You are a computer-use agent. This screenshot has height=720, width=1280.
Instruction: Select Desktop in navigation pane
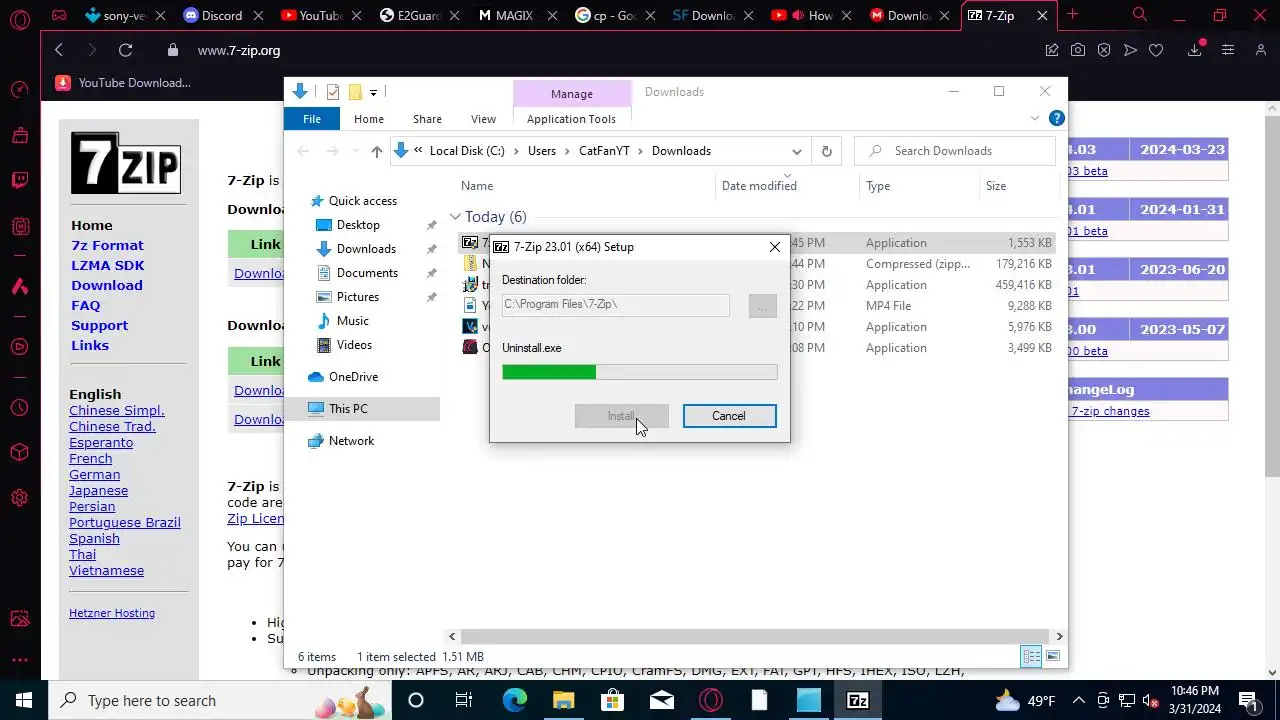coord(358,225)
